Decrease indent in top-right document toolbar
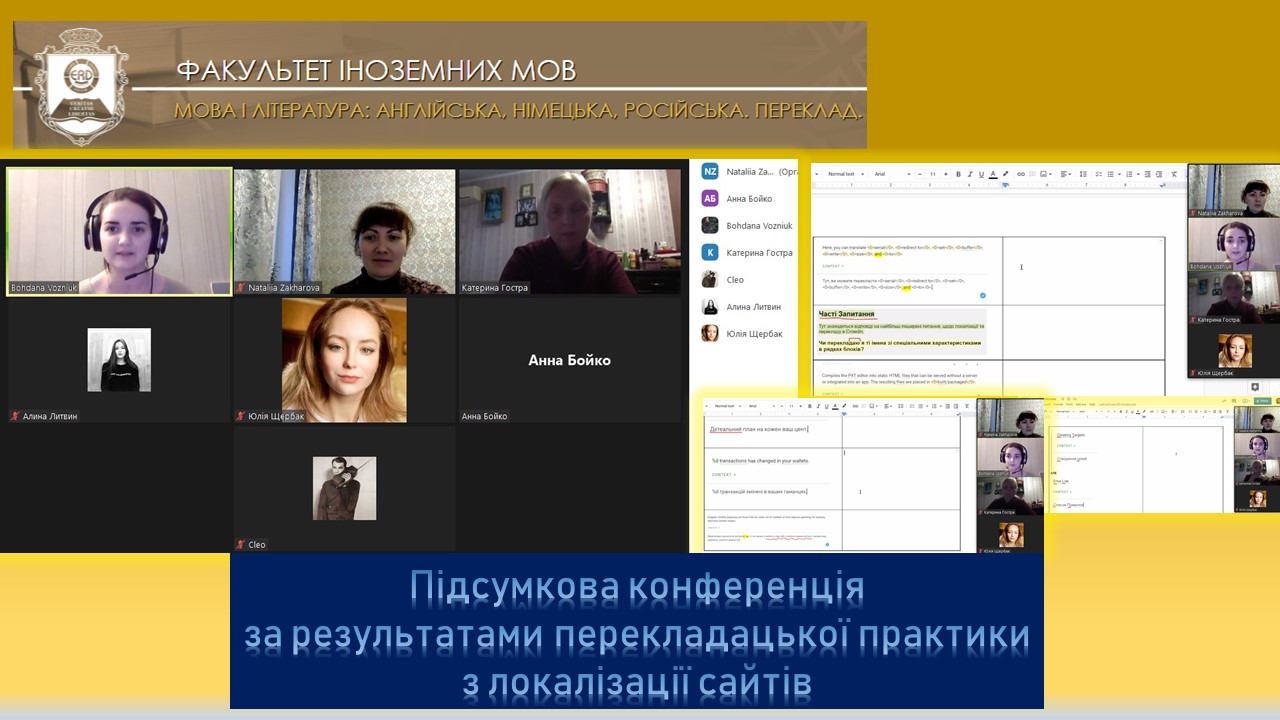 [x=1147, y=174]
